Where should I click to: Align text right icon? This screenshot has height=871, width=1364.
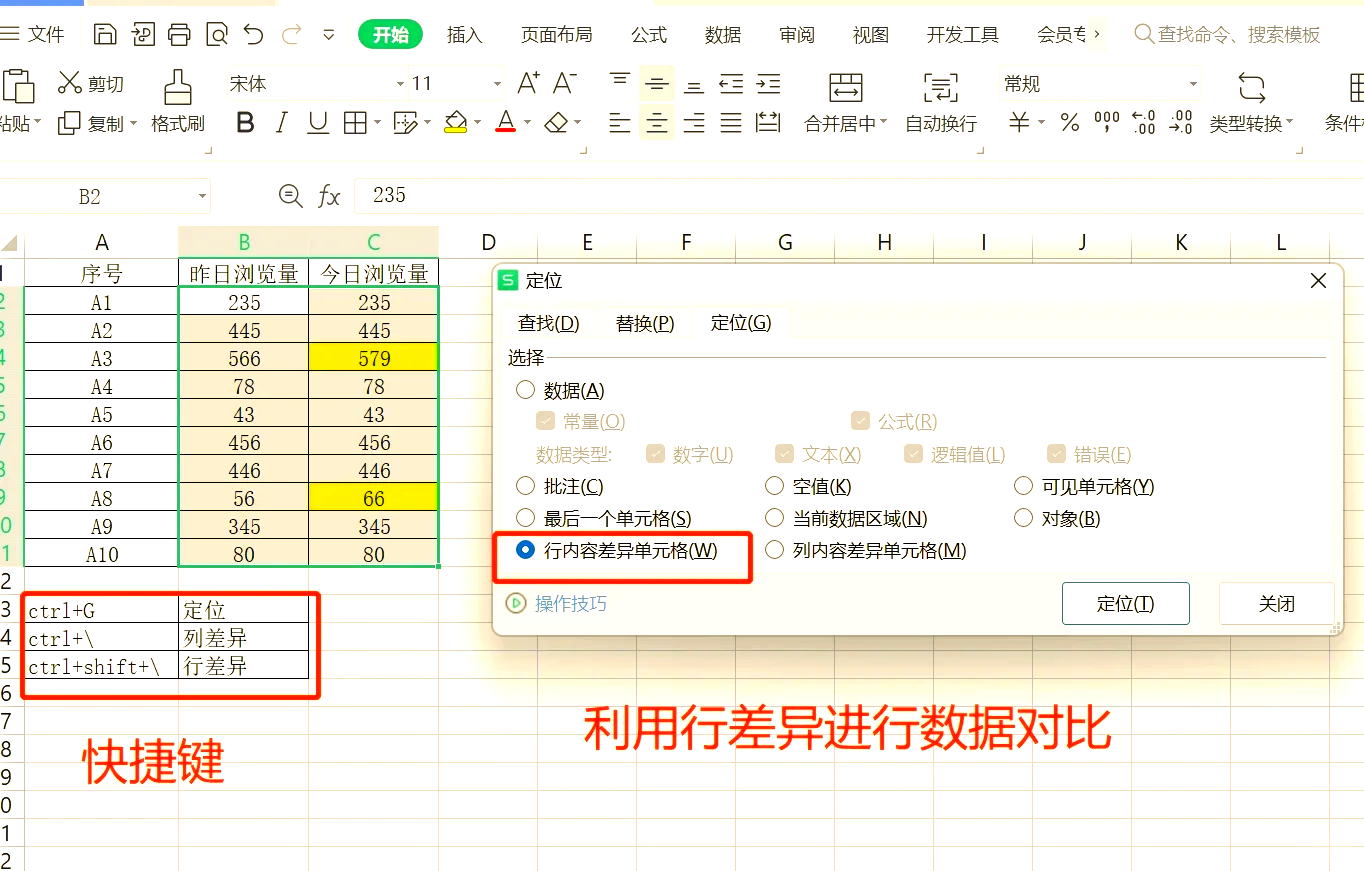(x=694, y=123)
